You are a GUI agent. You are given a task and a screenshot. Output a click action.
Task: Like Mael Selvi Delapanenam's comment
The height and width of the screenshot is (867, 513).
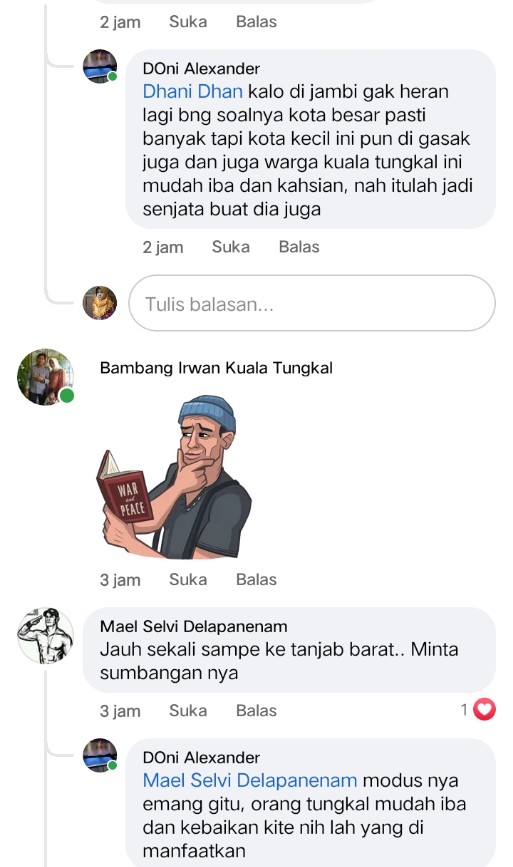[x=188, y=711]
